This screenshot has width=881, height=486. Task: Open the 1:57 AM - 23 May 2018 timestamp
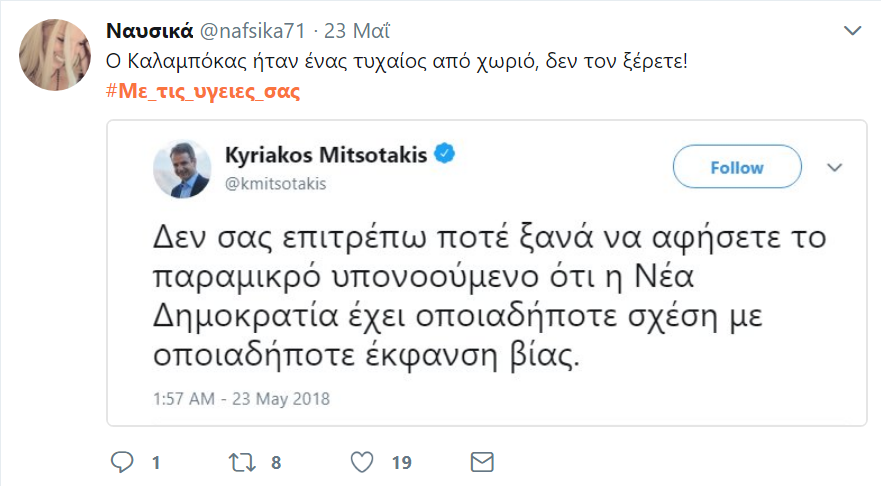point(241,398)
